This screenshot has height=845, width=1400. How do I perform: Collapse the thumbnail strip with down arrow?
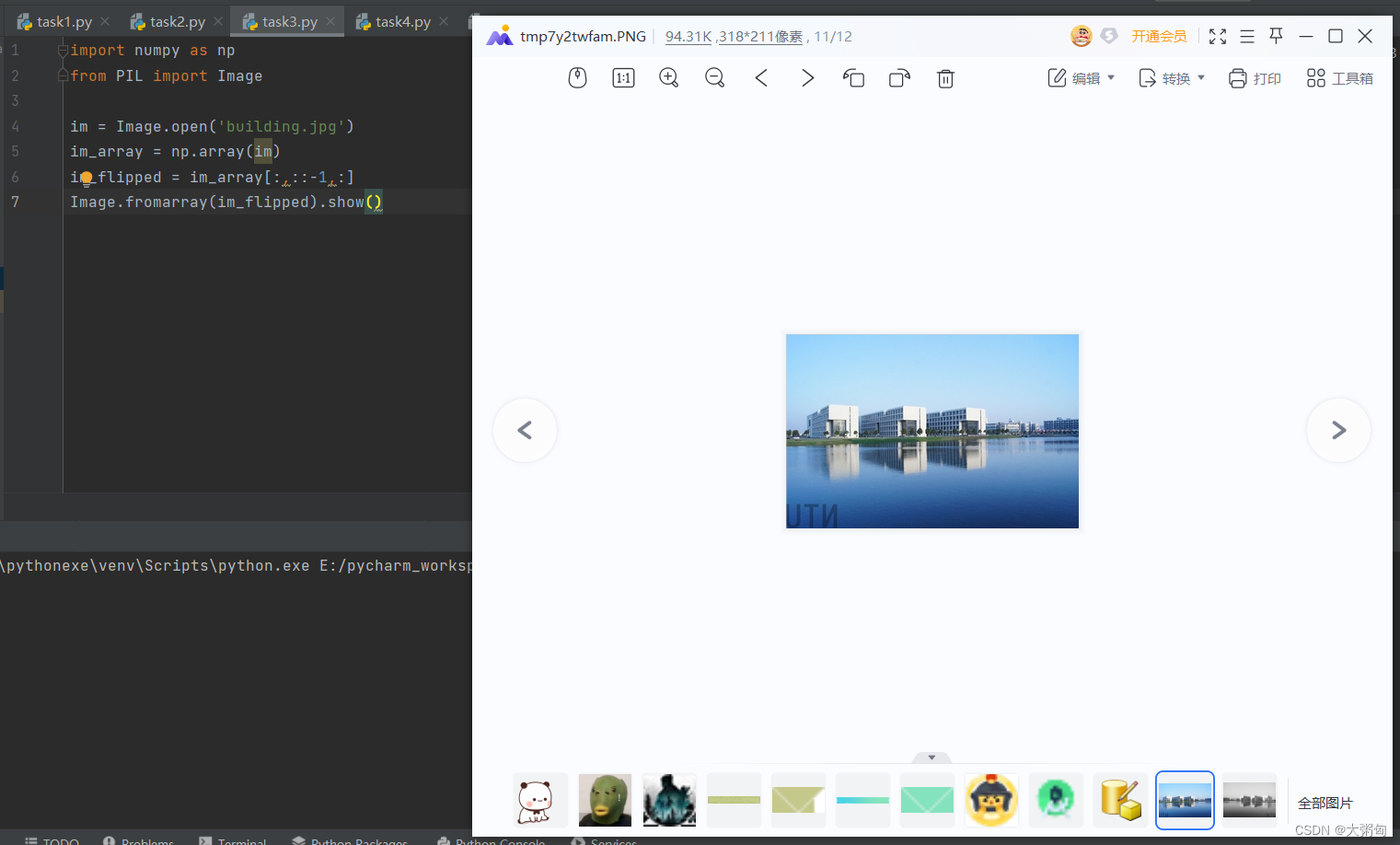coord(931,758)
